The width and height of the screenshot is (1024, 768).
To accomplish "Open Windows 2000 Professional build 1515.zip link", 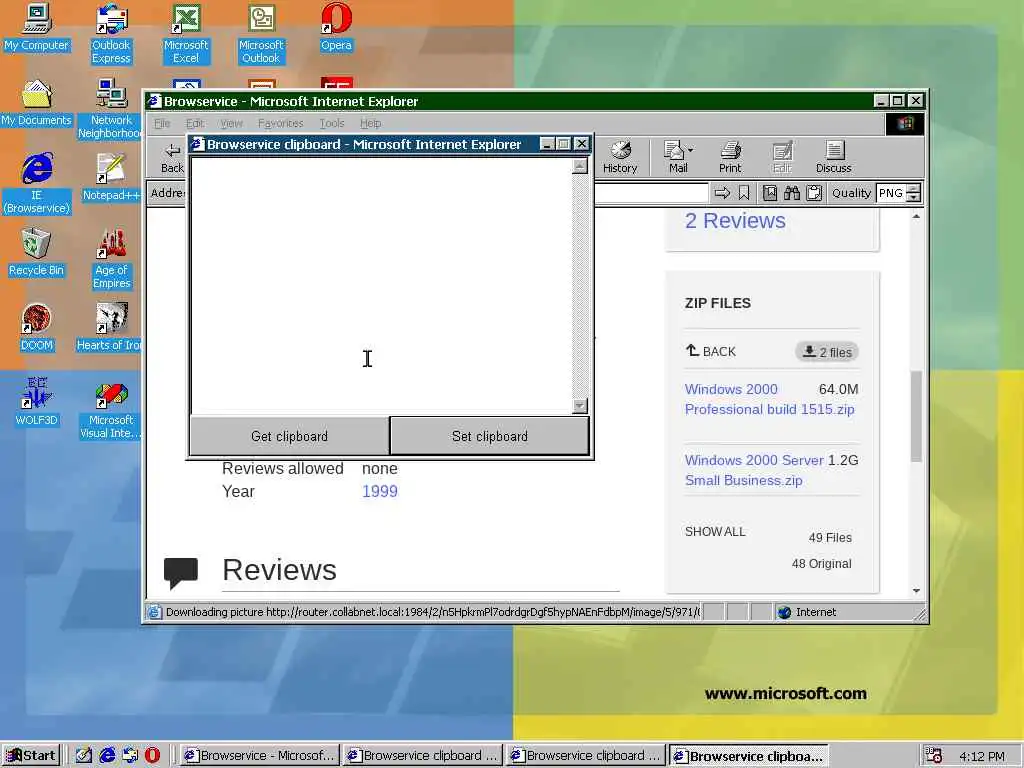I will [x=769, y=399].
